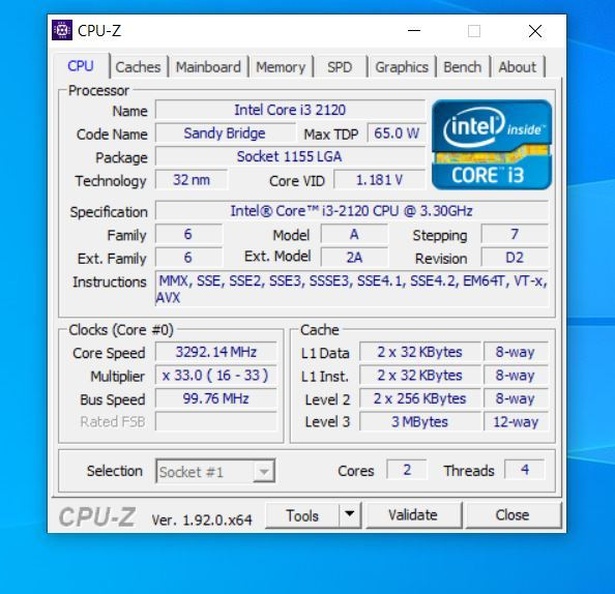
Task: Click the Stepping value 7
Action: point(515,234)
